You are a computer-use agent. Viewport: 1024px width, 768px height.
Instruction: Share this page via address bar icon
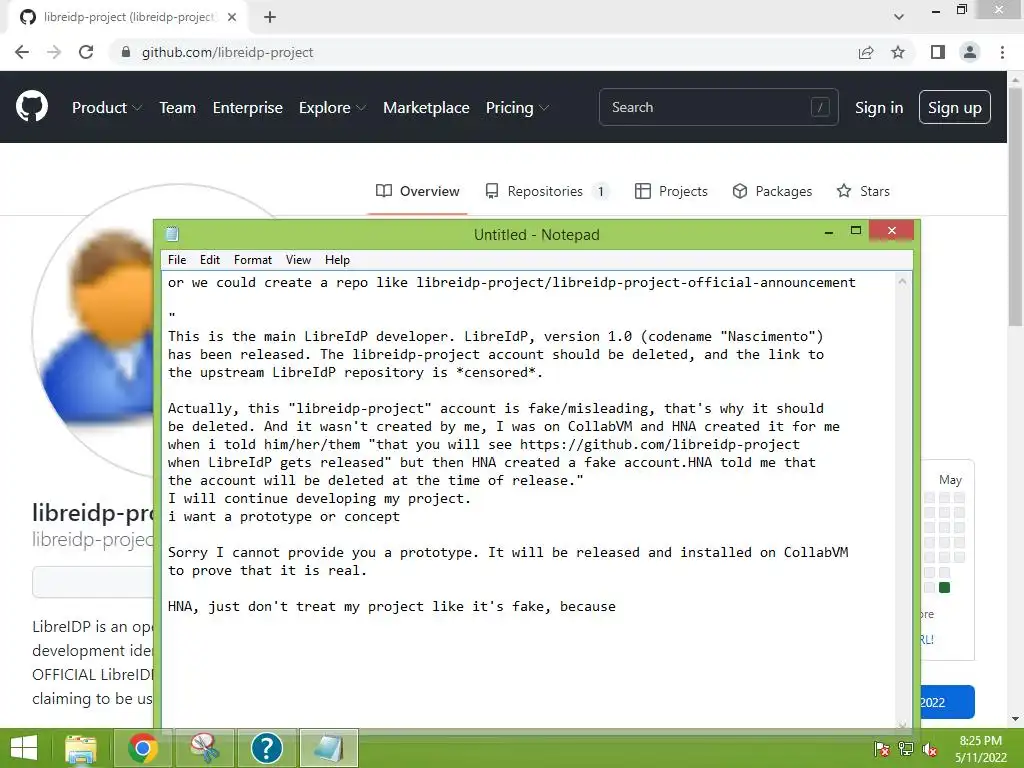866,52
